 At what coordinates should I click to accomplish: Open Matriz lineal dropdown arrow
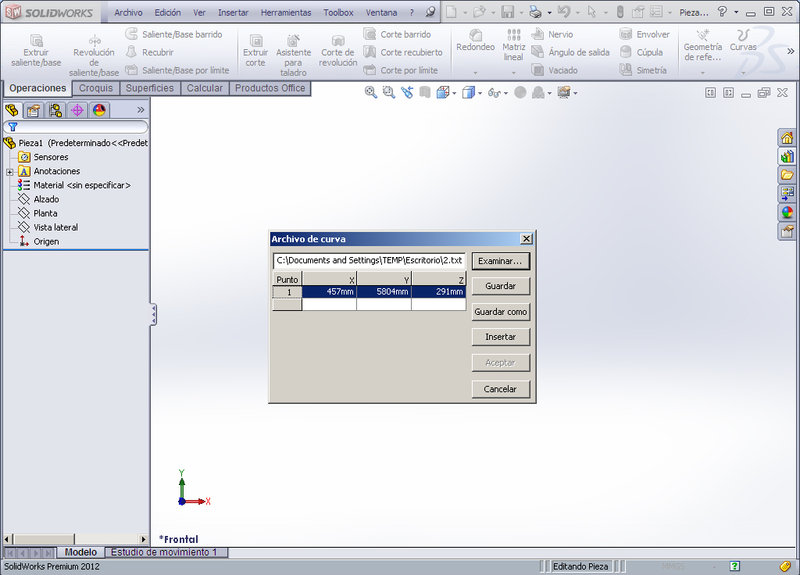pos(513,73)
